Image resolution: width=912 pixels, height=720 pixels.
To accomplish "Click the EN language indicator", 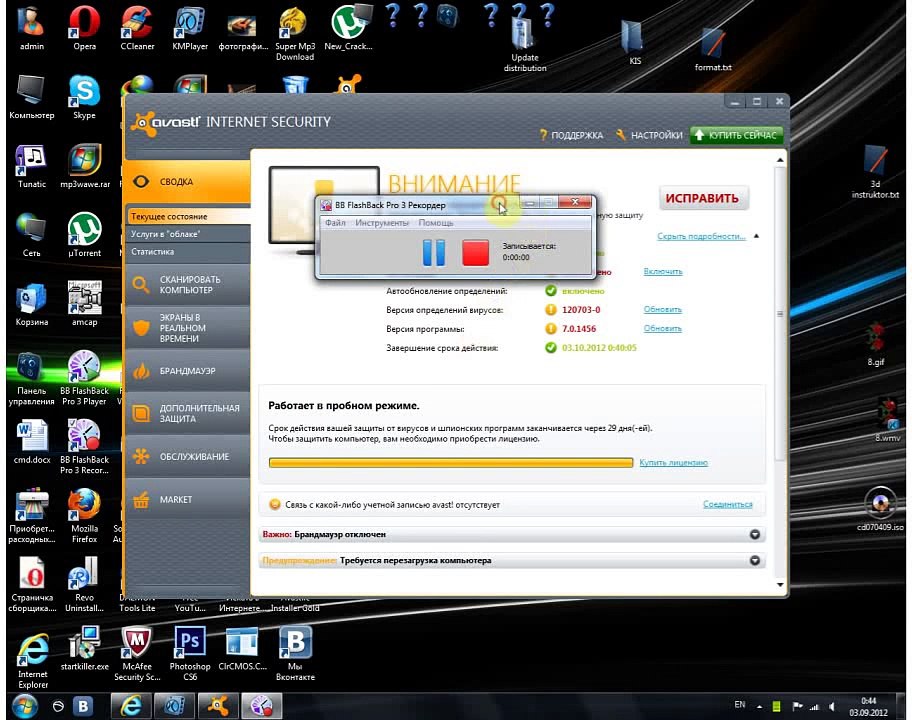I will [739, 705].
